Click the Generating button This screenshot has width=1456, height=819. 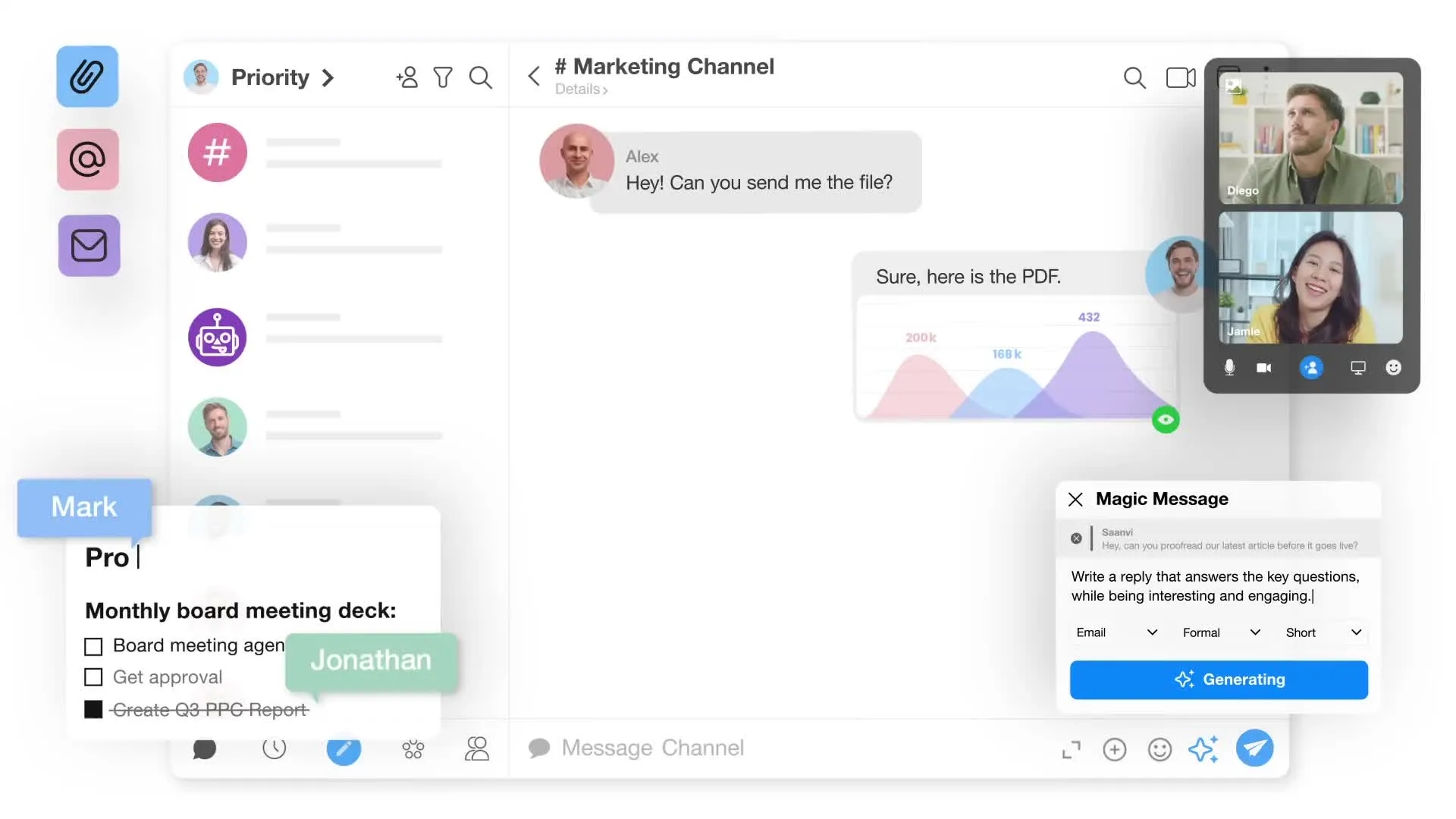coord(1219,679)
